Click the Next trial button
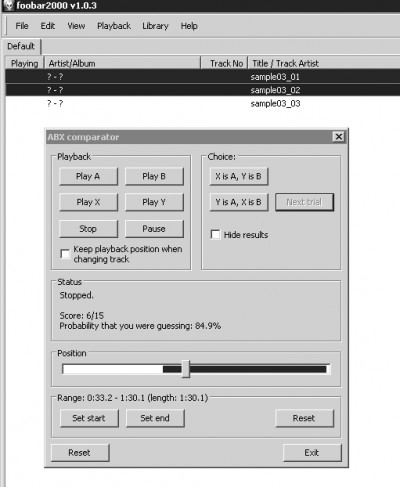 [304, 202]
